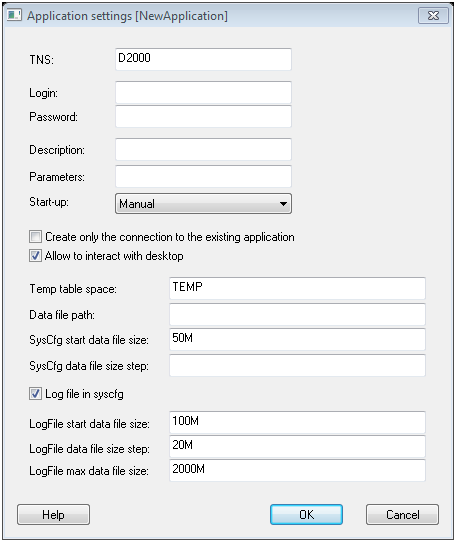Image resolution: width=456 pixels, height=542 pixels.
Task: Click the Data file path label
Action: (62, 315)
